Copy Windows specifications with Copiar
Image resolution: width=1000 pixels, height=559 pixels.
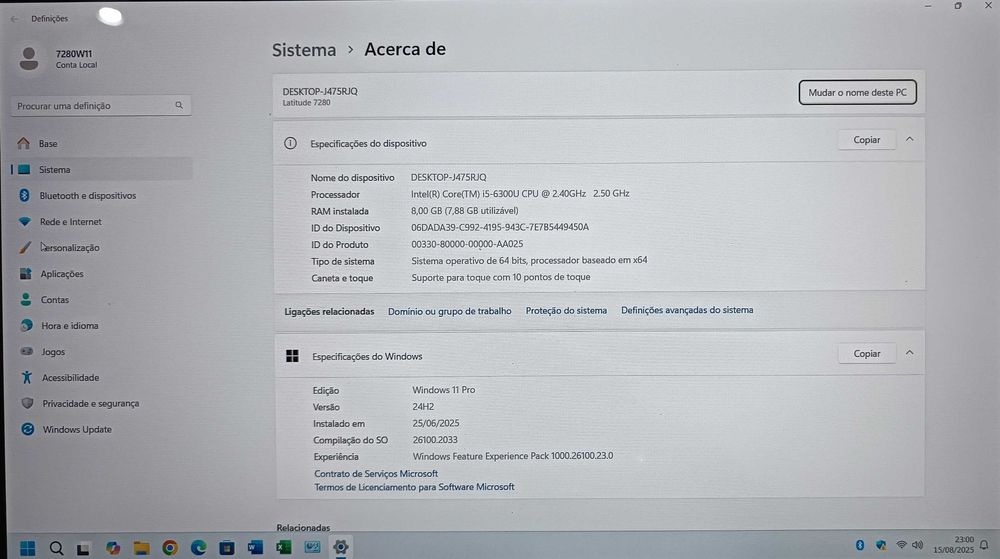pos(867,354)
